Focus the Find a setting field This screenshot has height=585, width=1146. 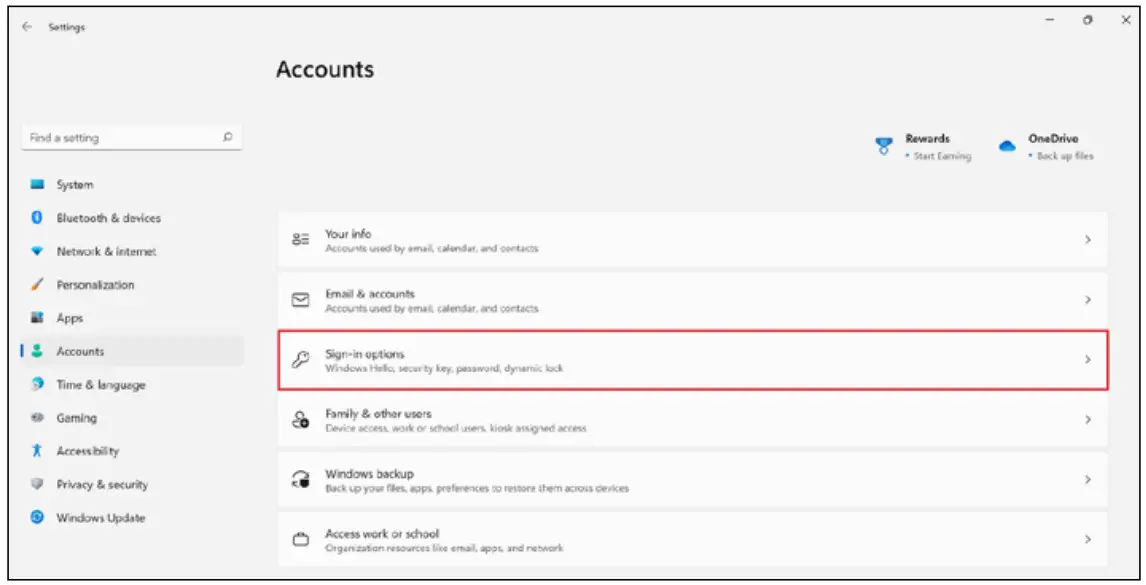coord(120,138)
